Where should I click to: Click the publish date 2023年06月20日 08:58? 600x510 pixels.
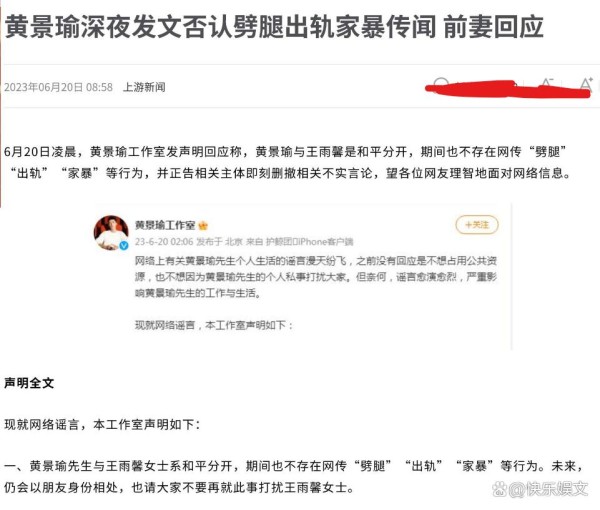coord(59,87)
